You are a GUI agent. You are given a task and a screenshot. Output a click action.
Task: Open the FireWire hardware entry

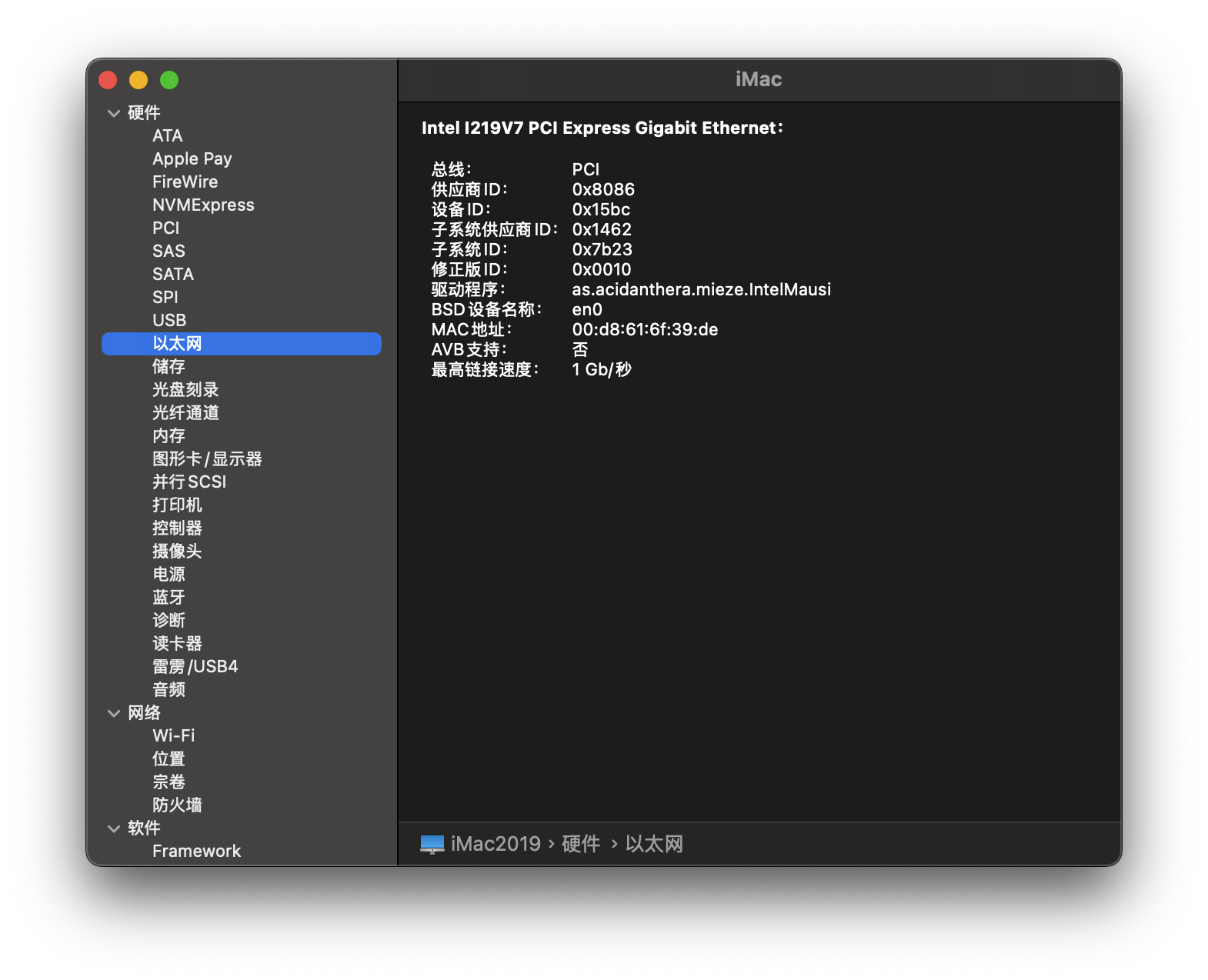242,182
